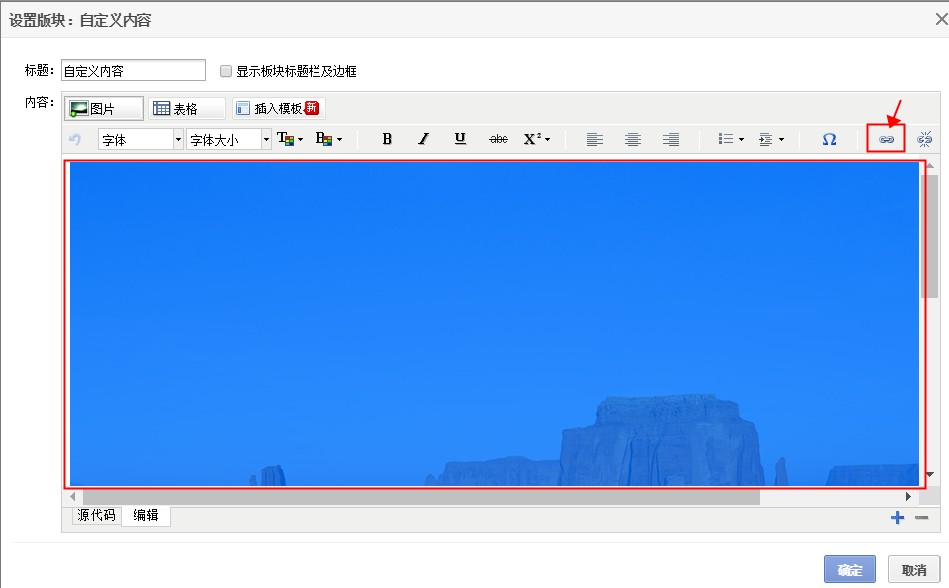Insert a hyperlink with the chain icon
949x588 pixels.
pos(884,139)
